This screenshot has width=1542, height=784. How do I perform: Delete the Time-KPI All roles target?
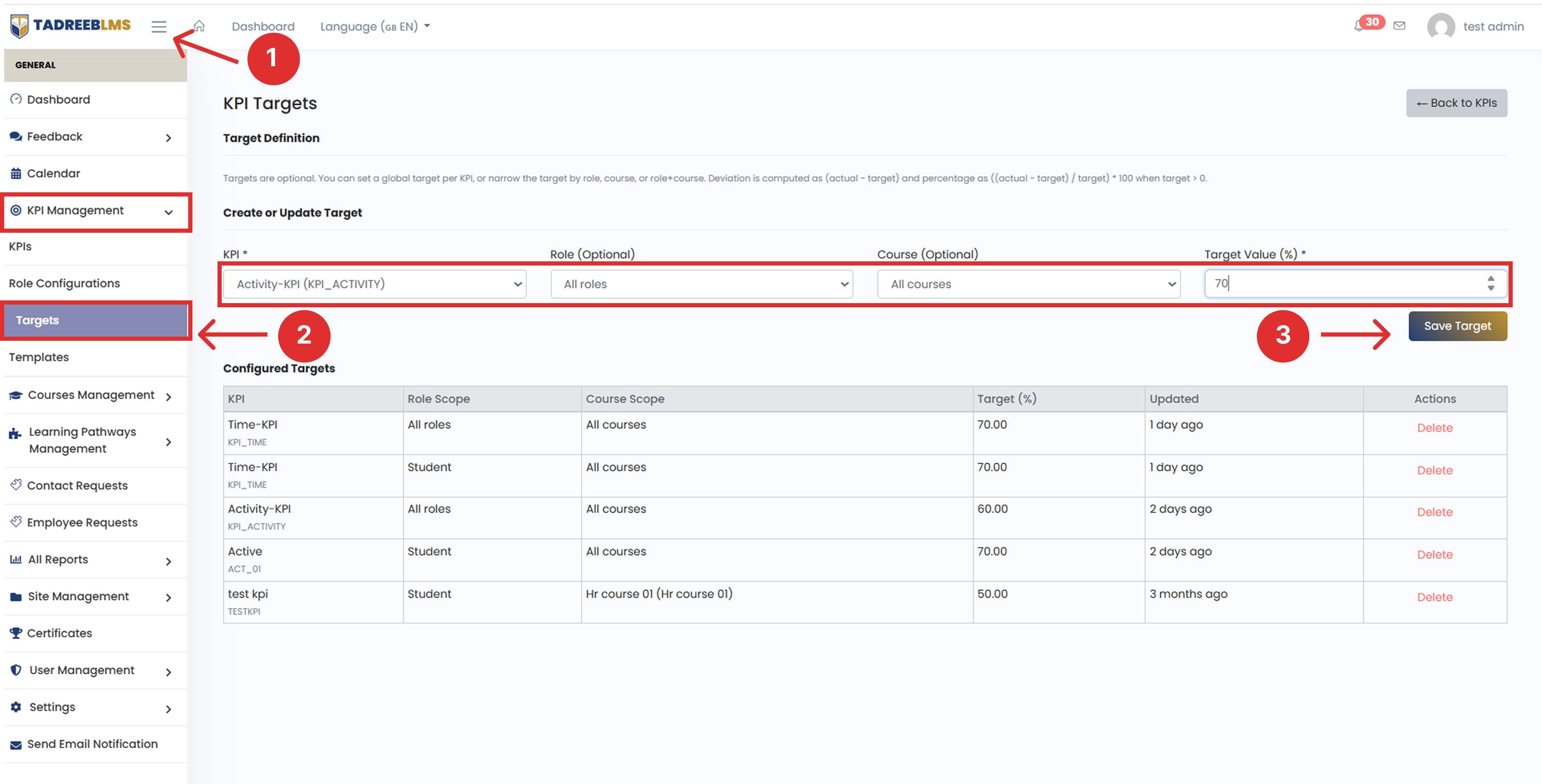click(x=1434, y=428)
